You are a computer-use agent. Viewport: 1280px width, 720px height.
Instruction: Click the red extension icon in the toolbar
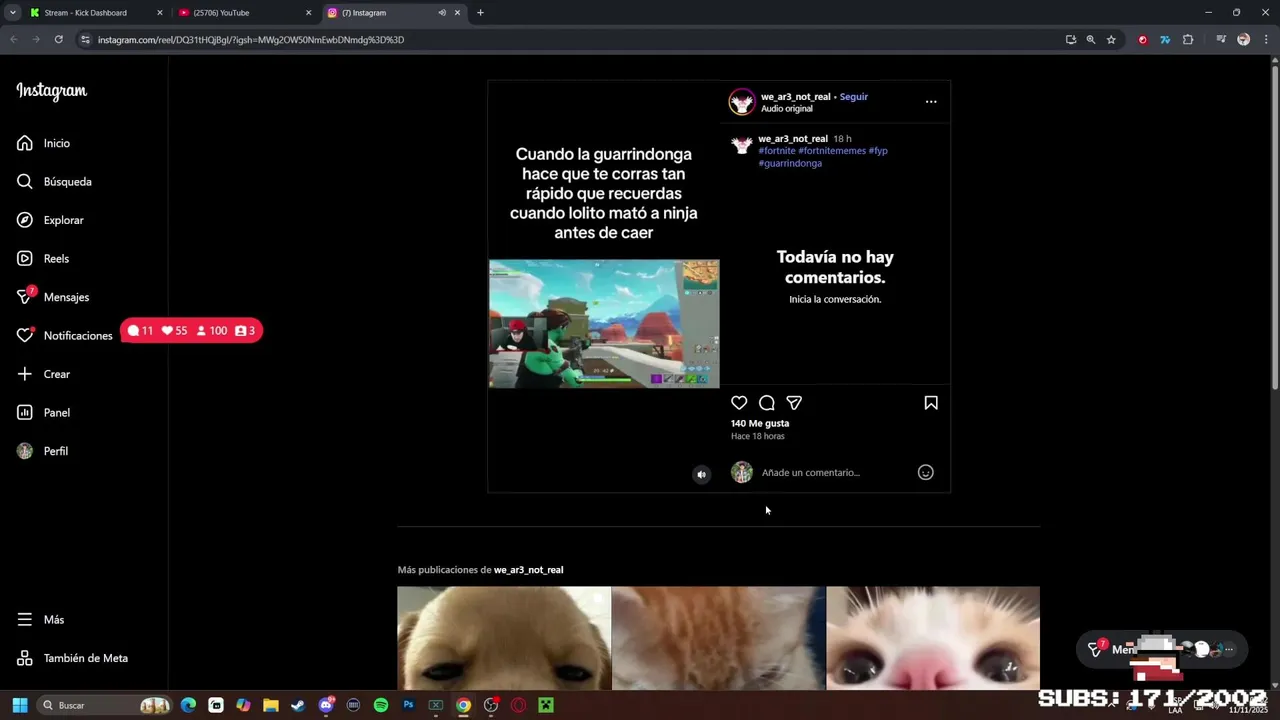pos(1143,40)
